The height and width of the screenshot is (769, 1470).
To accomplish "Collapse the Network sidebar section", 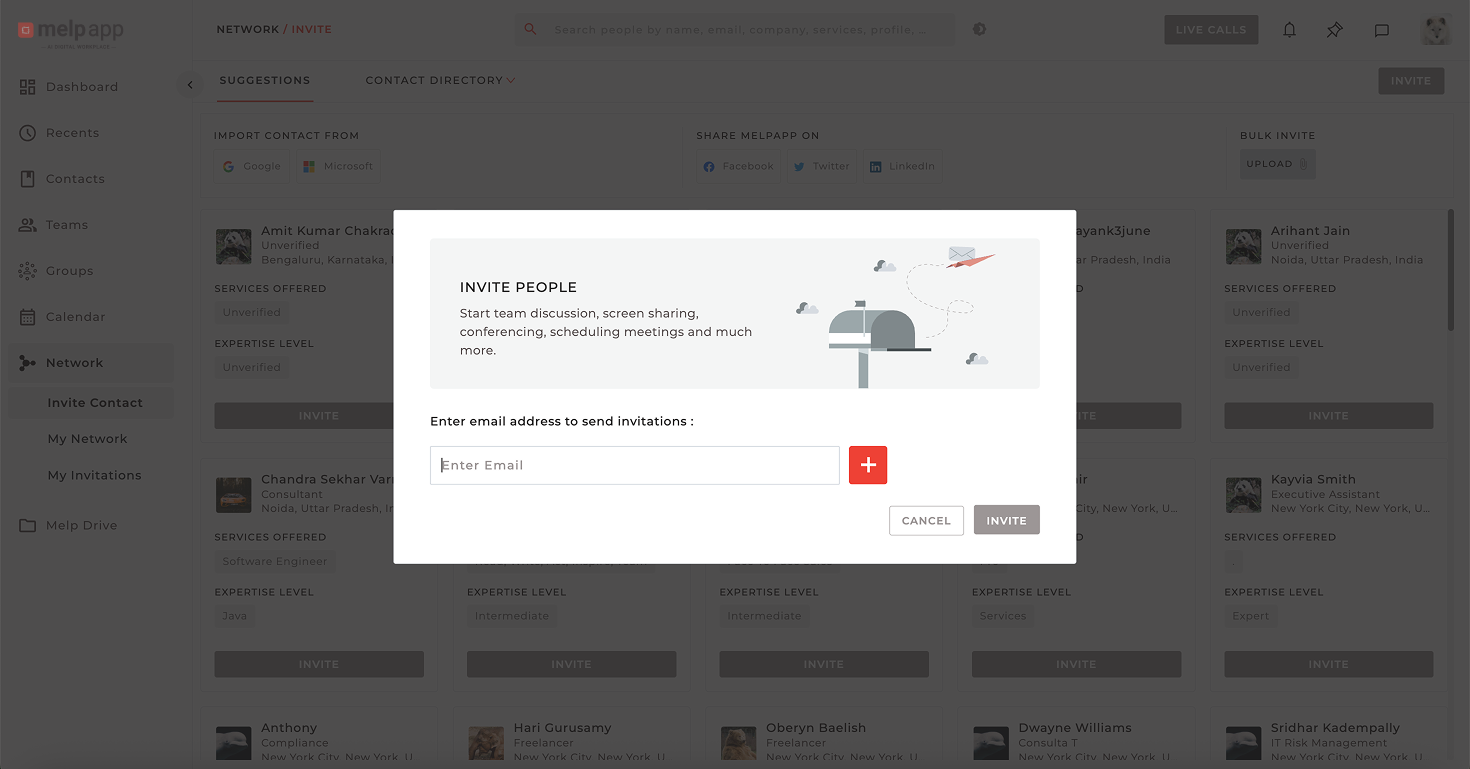I will 75,363.
